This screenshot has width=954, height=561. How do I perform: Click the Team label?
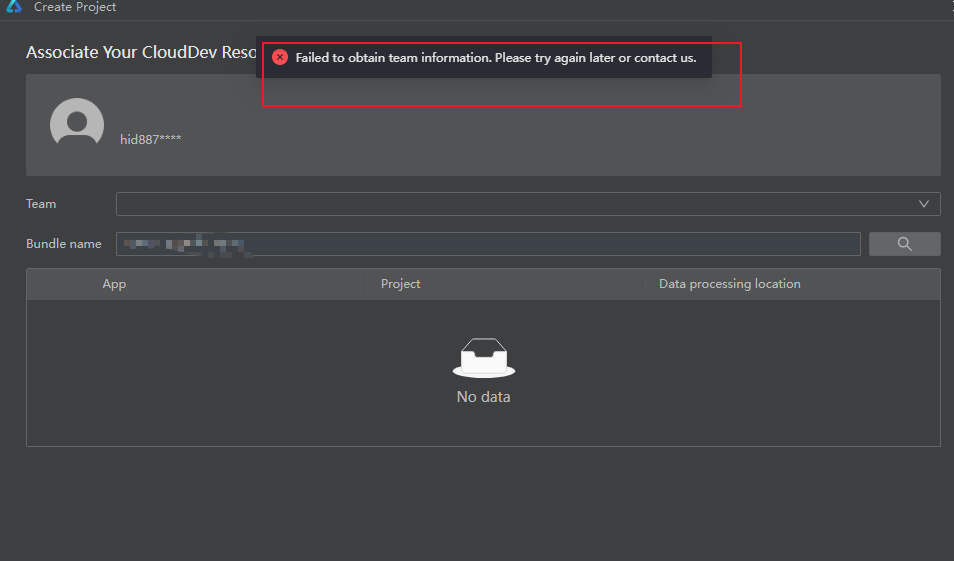(x=41, y=204)
